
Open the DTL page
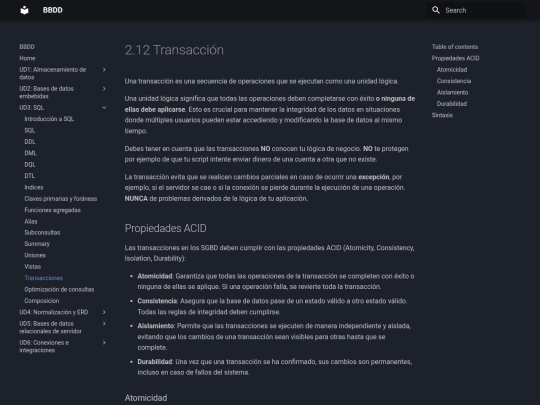point(30,176)
